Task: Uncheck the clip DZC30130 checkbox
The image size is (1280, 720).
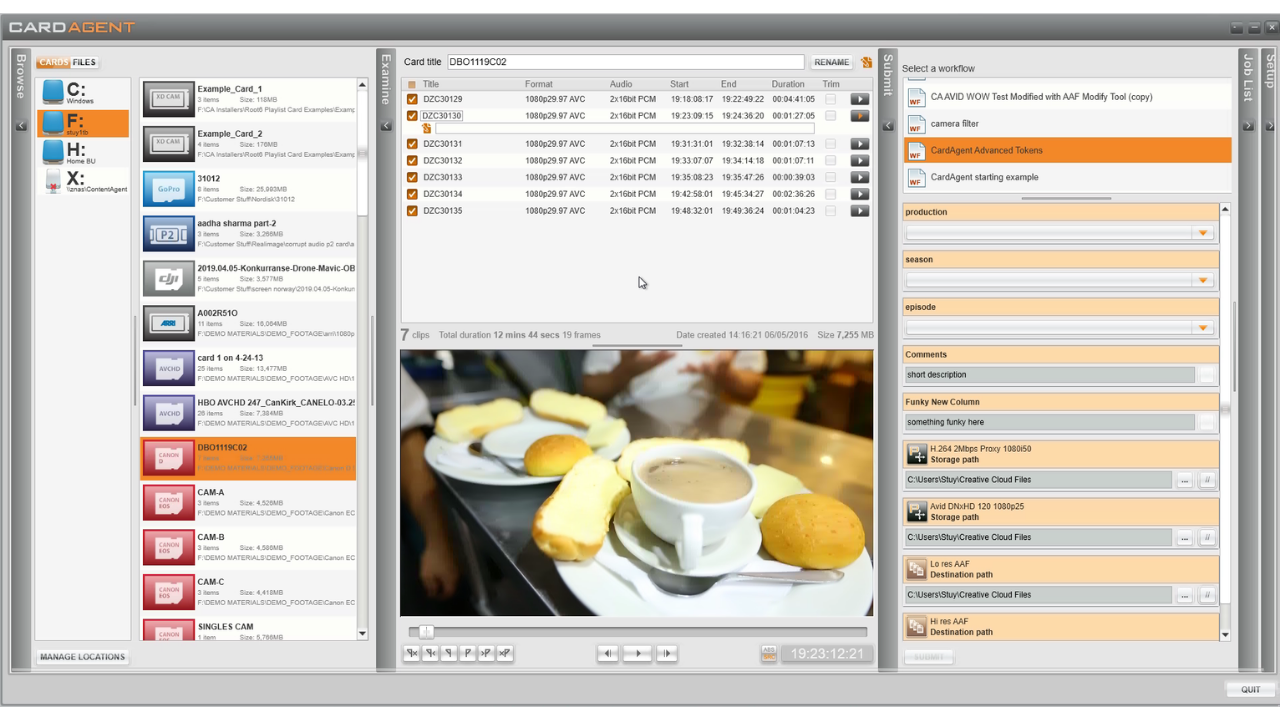Action: click(x=412, y=116)
